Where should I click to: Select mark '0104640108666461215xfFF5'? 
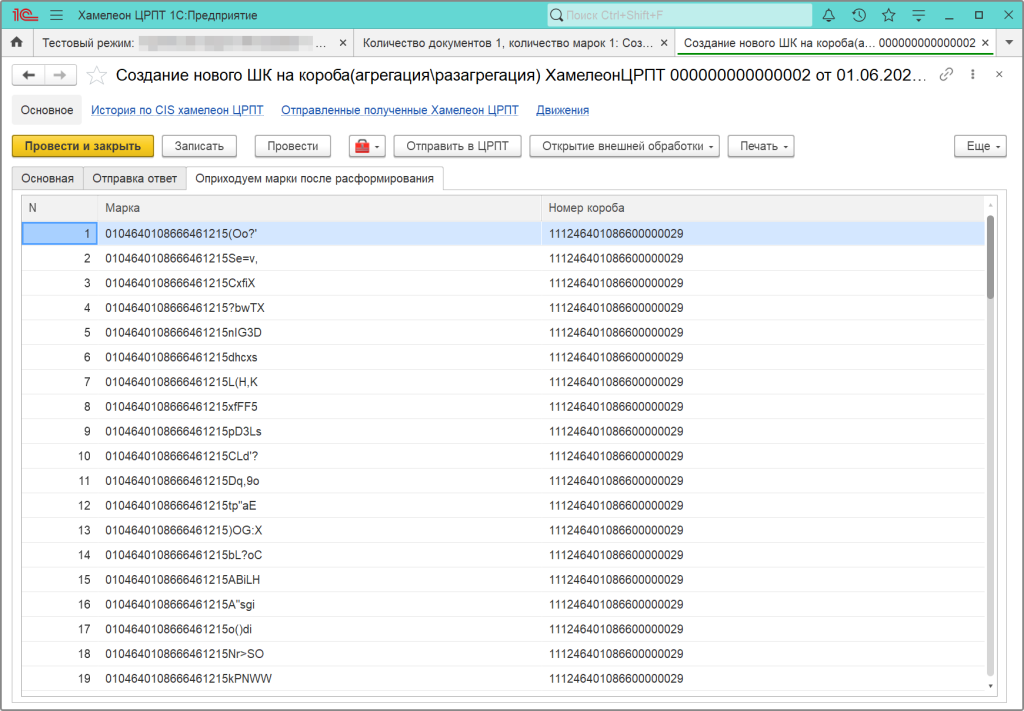coord(319,407)
